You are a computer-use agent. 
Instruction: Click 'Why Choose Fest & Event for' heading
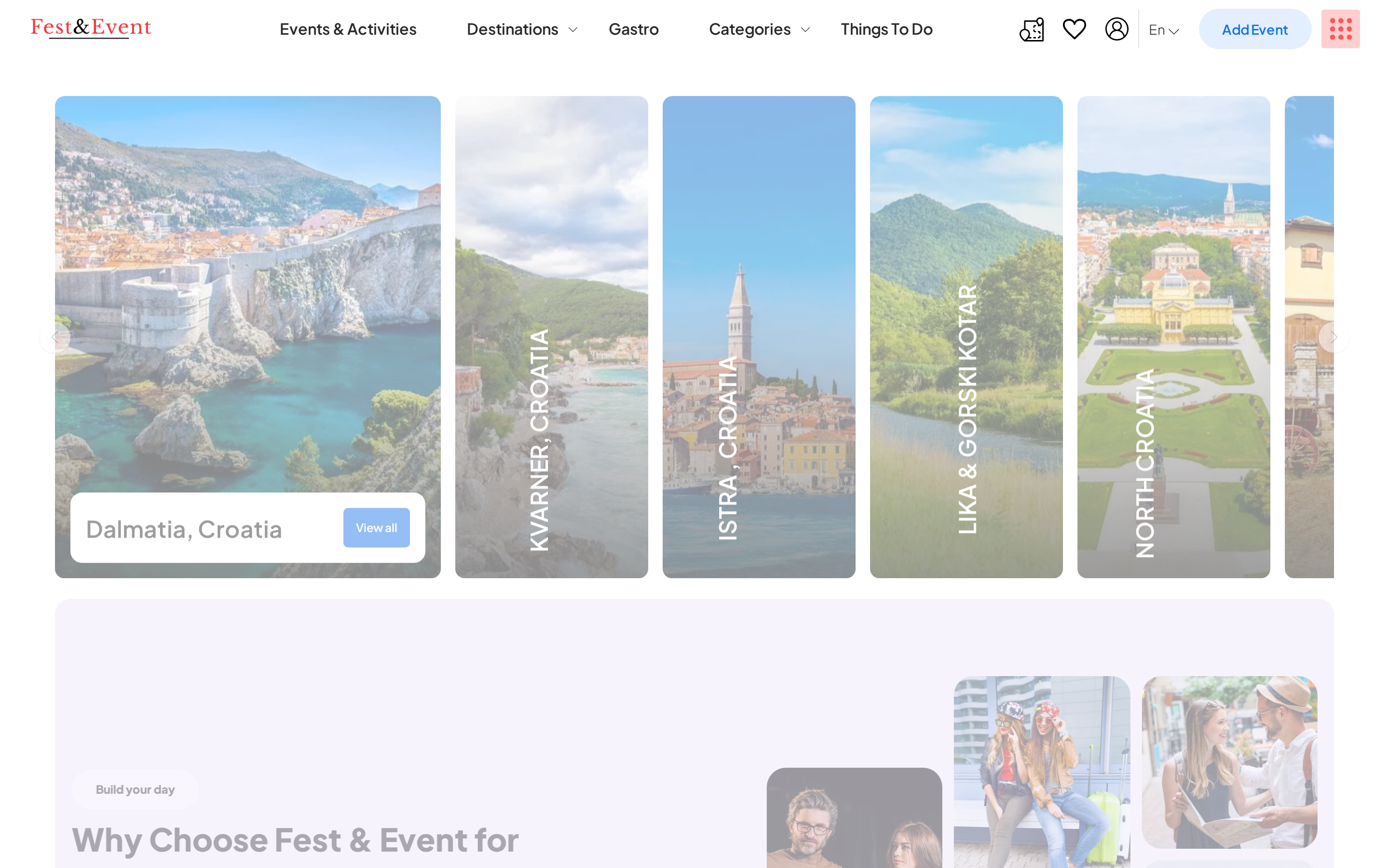coord(295,841)
